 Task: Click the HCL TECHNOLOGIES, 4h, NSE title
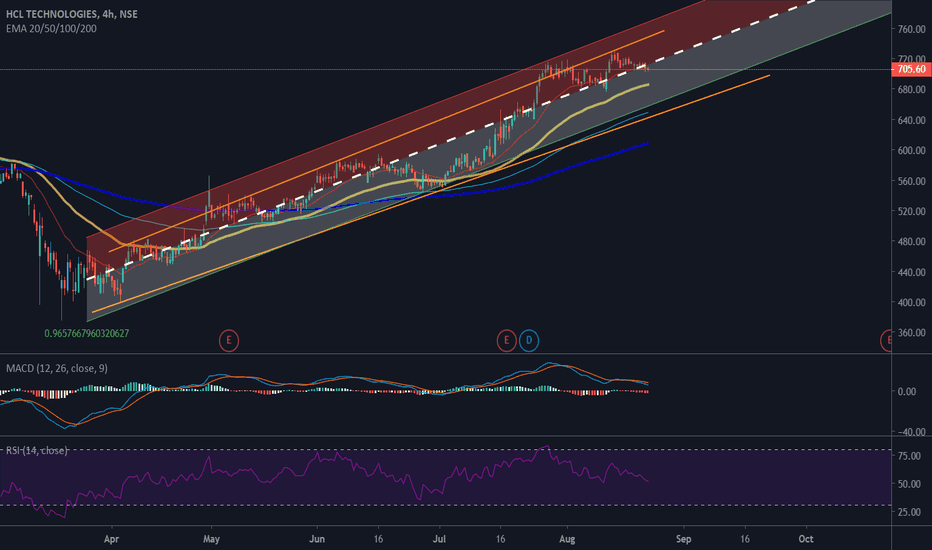pos(71,14)
